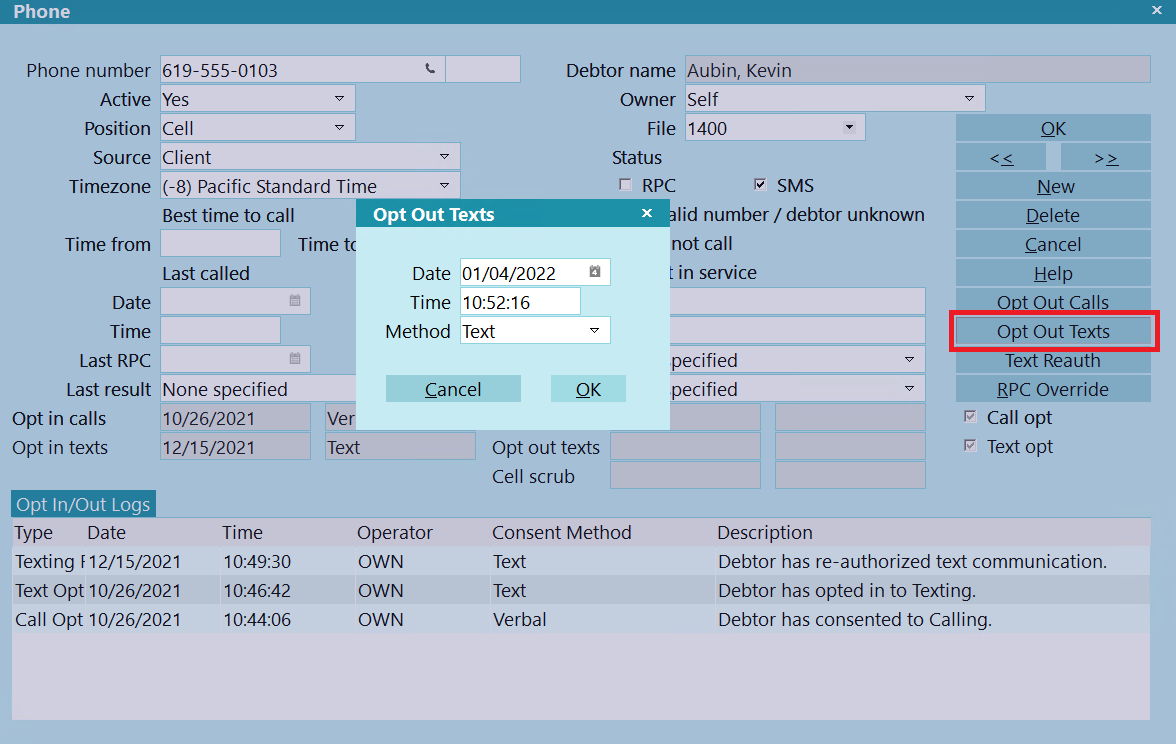The height and width of the screenshot is (744, 1176).
Task: Click the Last called Time field
Action: tap(220, 331)
